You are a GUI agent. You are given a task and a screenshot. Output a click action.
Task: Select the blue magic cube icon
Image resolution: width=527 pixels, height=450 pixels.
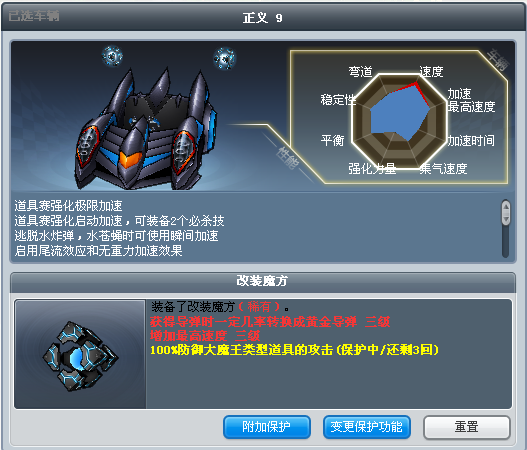[80, 356]
